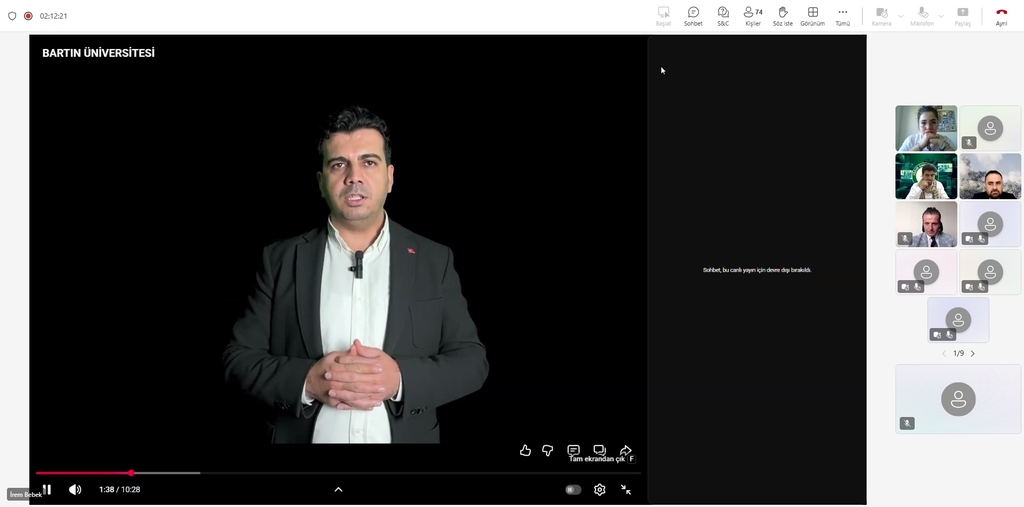1024x507 pixels.
Task: Toggle the autoplay switch in player
Action: [x=573, y=490]
